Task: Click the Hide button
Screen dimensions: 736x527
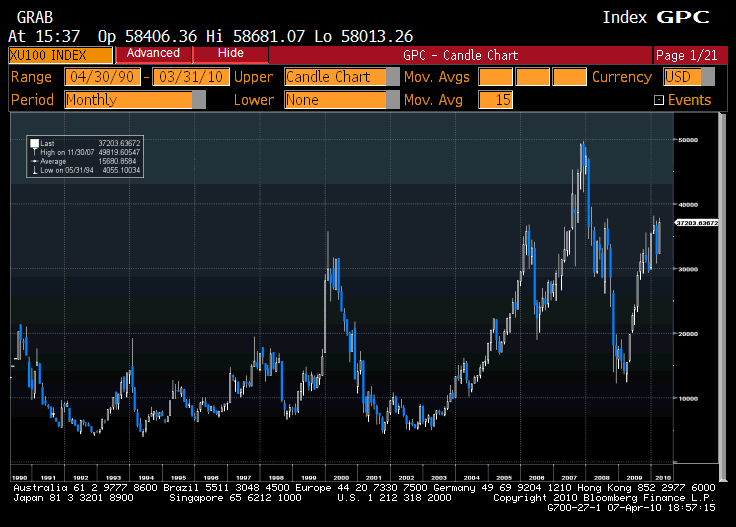Action: (x=230, y=53)
